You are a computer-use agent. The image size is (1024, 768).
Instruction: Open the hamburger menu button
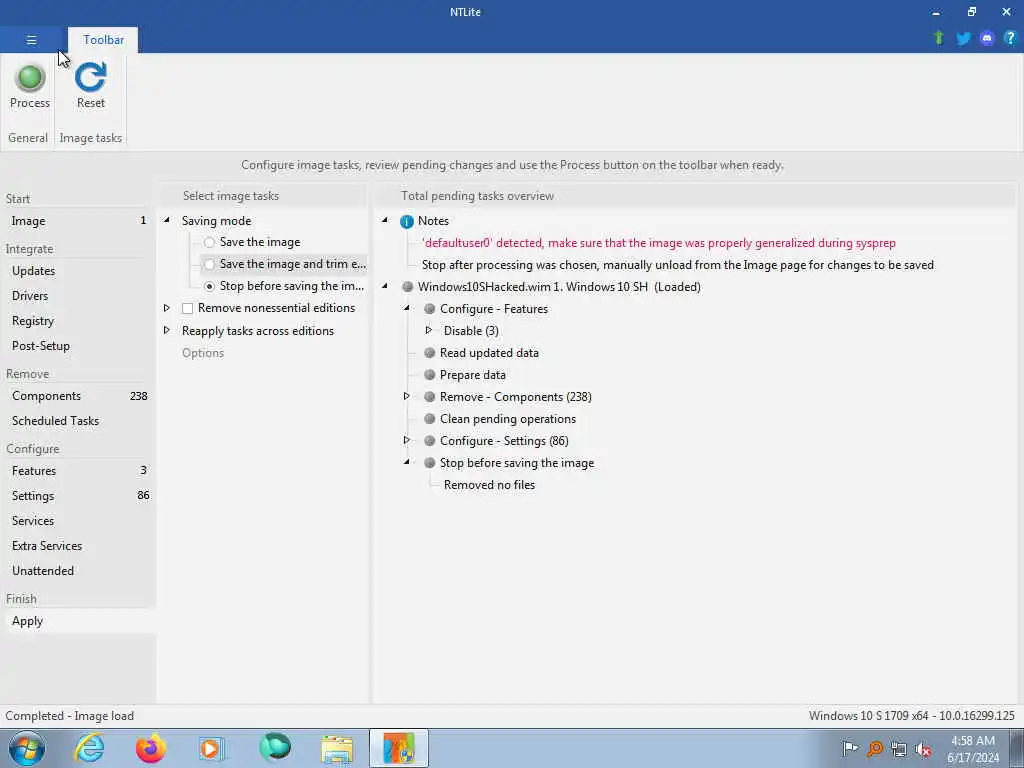[x=31, y=40]
